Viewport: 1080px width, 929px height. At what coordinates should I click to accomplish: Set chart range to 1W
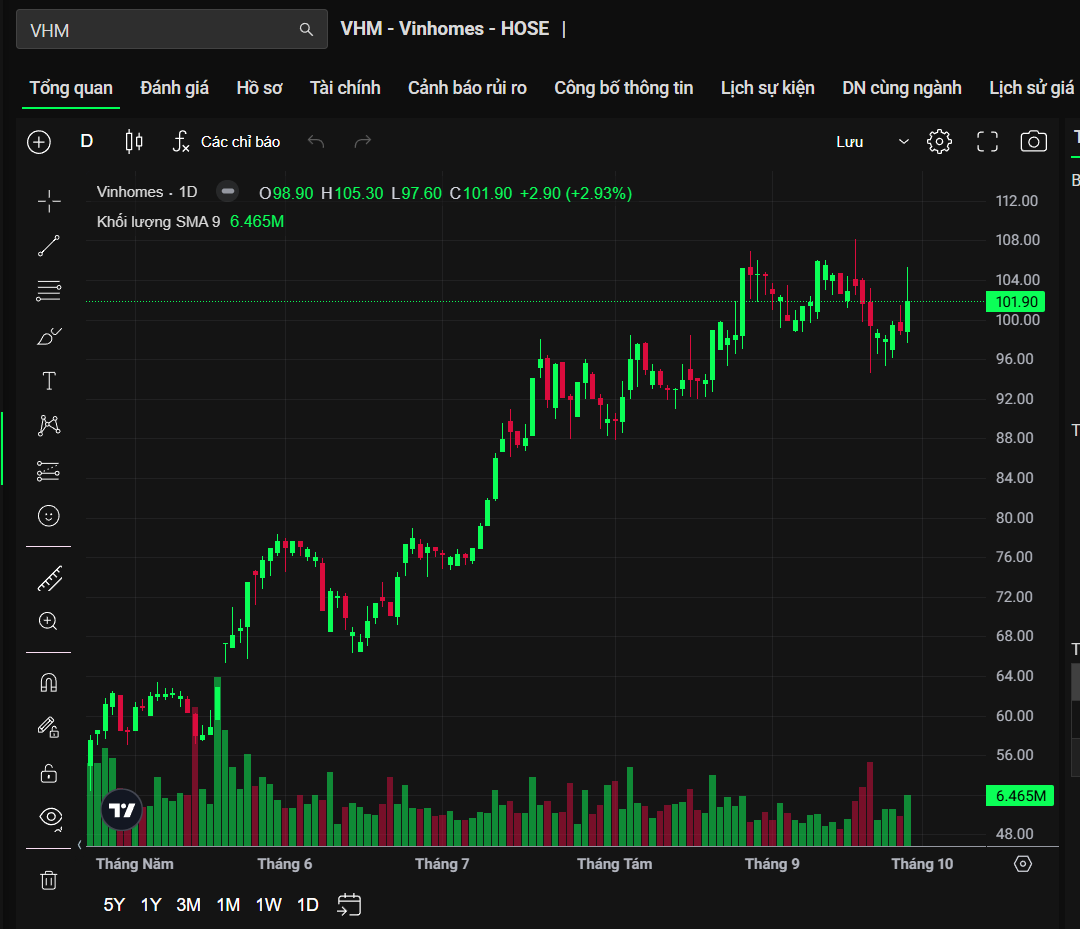point(269,905)
